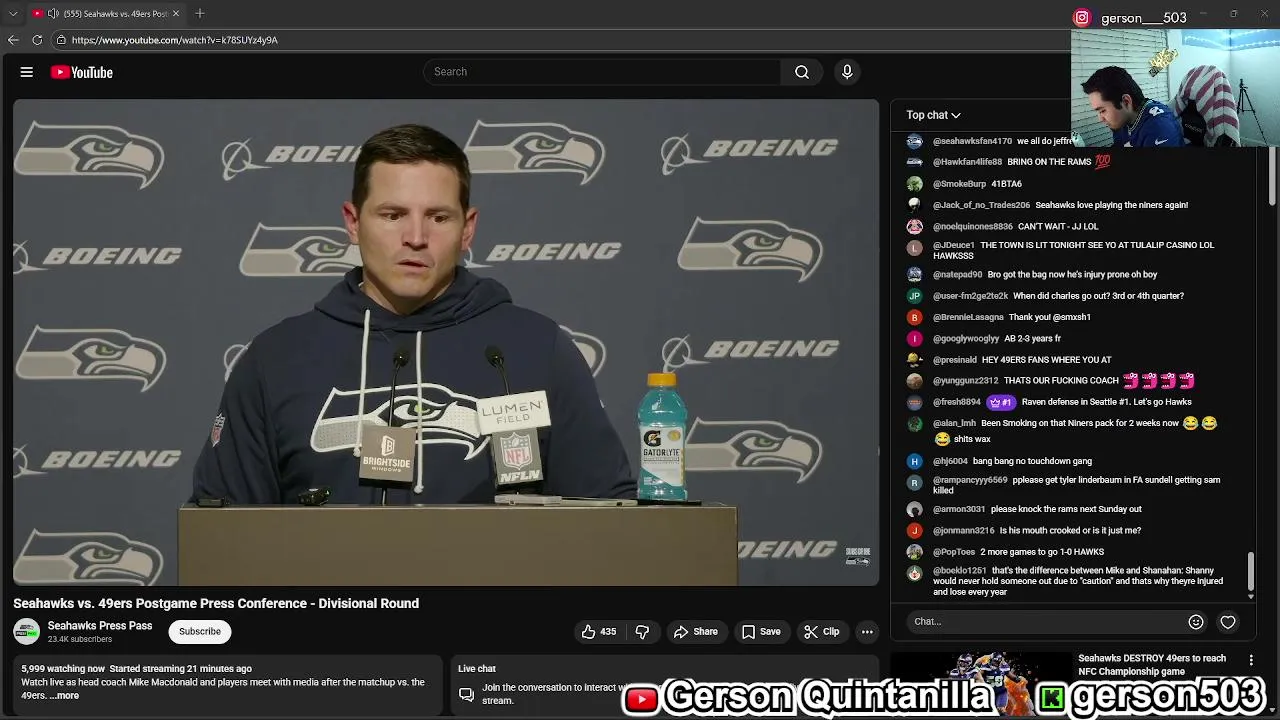Click username @boeklo1251 in chat

(x=959, y=571)
